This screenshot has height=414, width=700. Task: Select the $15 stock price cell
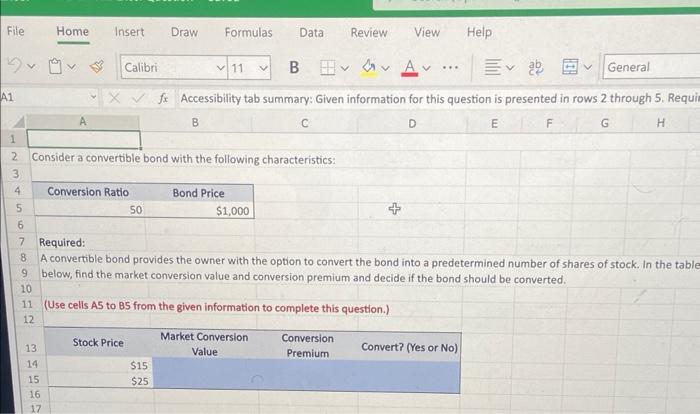(x=99, y=365)
